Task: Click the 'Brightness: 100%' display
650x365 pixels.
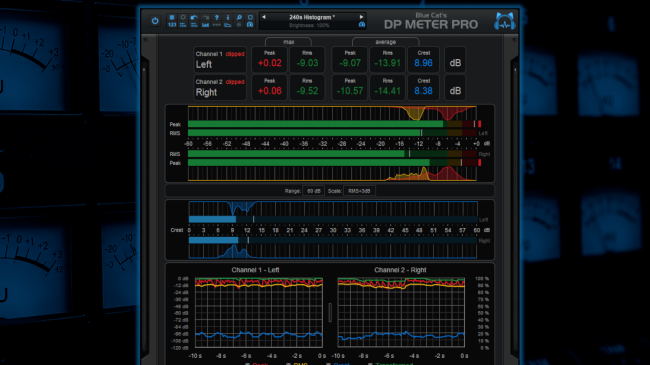Action: [309, 25]
